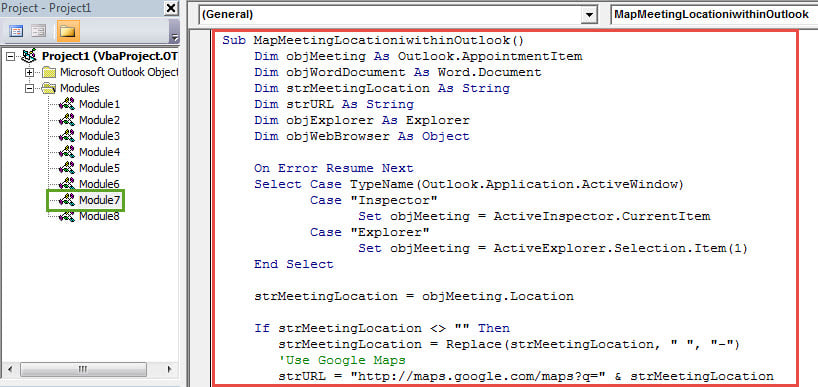Click the 'strMeetingLocation = objMeeting.Location' line
The height and width of the screenshot is (387, 818).
pyautogui.click(x=414, y=296)
